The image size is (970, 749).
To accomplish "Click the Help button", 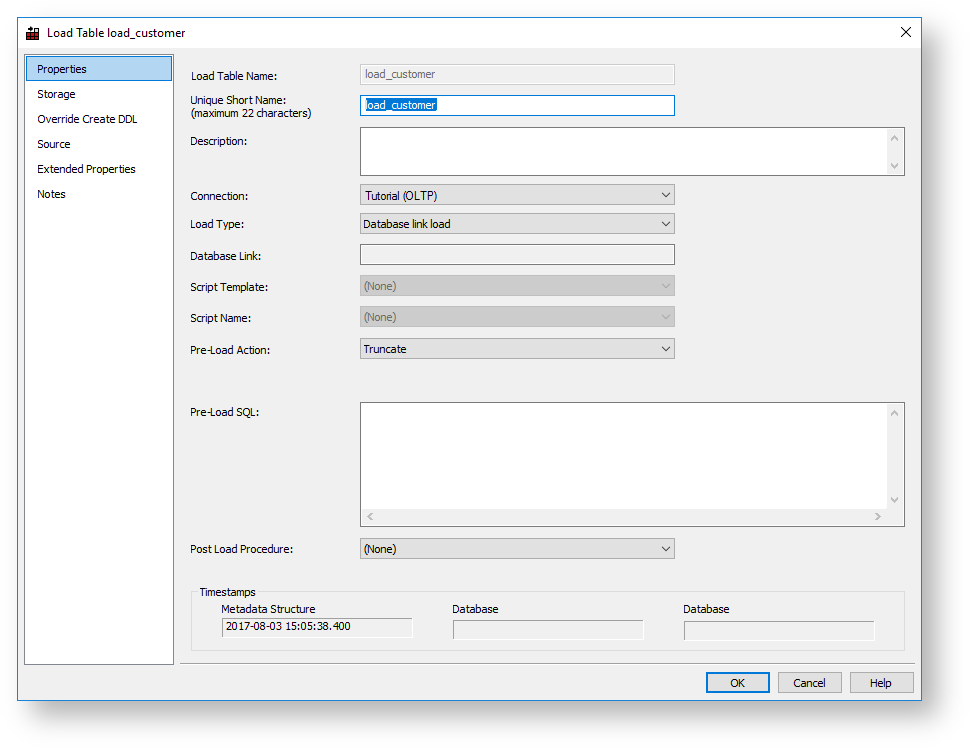I will 881,683.
